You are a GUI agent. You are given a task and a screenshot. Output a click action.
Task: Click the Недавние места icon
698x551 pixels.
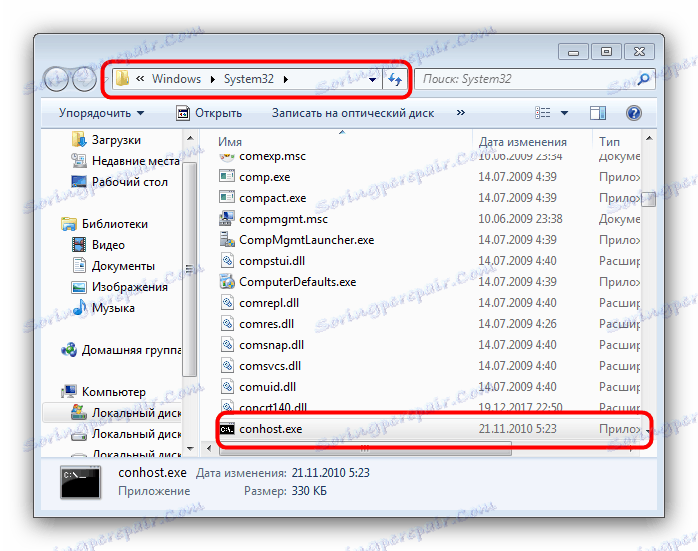pyautogui.click(x=79, y=160)
